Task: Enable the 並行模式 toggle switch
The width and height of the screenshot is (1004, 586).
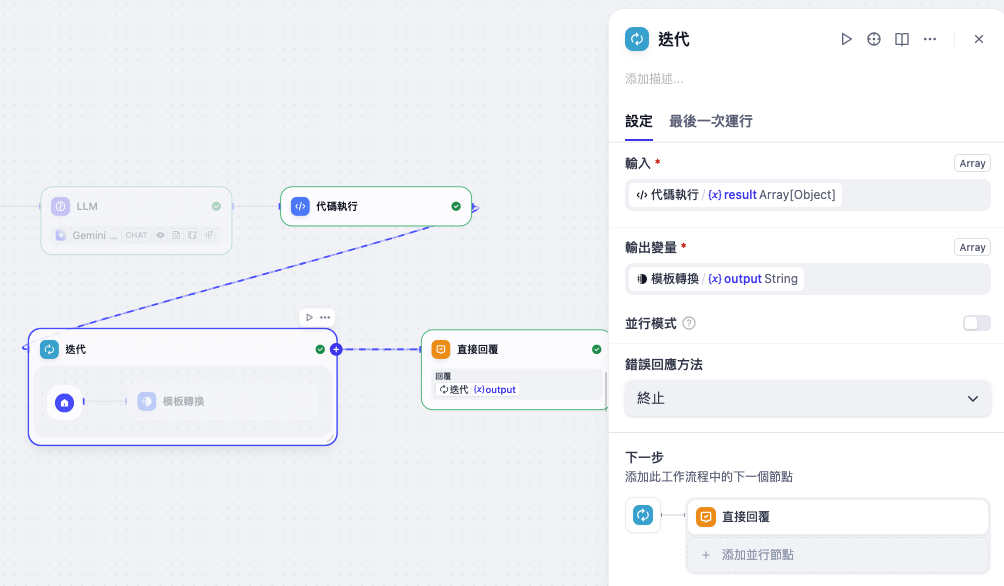Action: [976, 323]
